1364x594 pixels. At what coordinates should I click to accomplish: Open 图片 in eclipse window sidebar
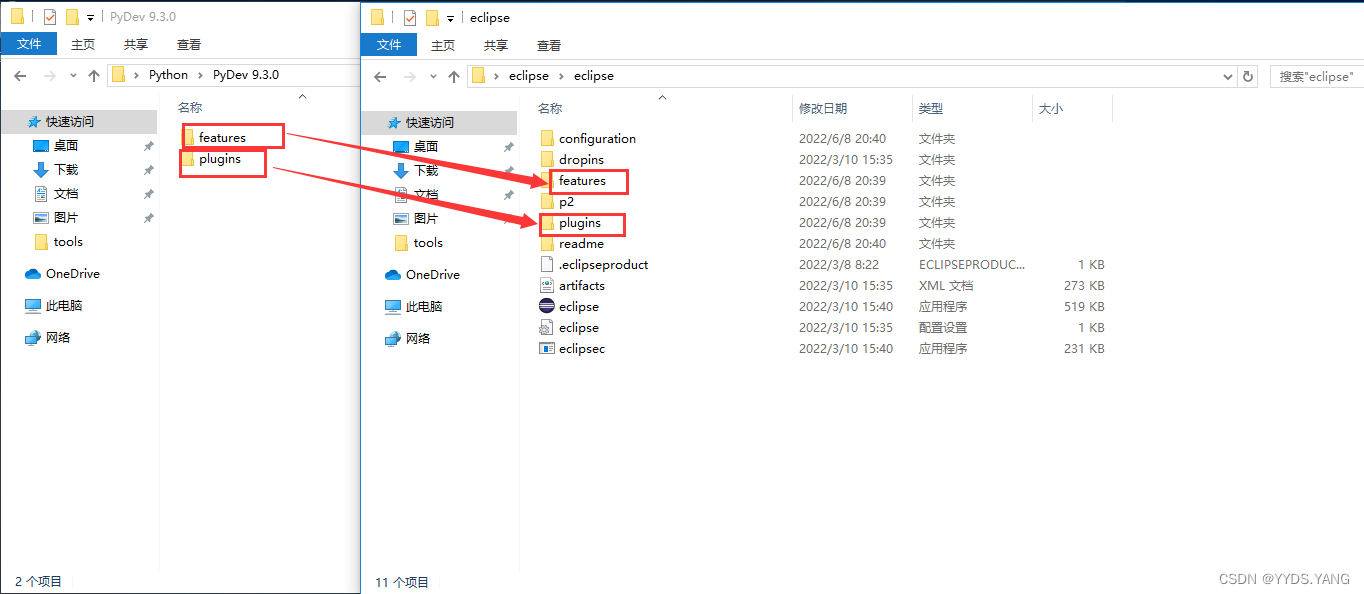[x=426, y=218]
